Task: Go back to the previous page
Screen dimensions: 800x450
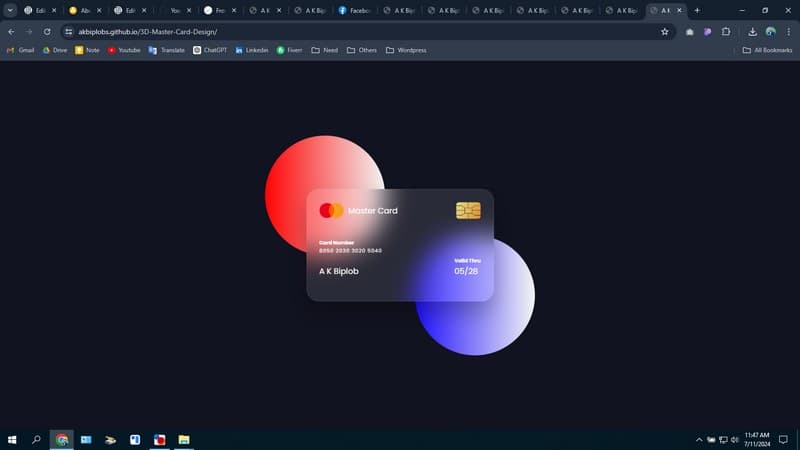Action: pyautogui.click(x=11, y=32)
